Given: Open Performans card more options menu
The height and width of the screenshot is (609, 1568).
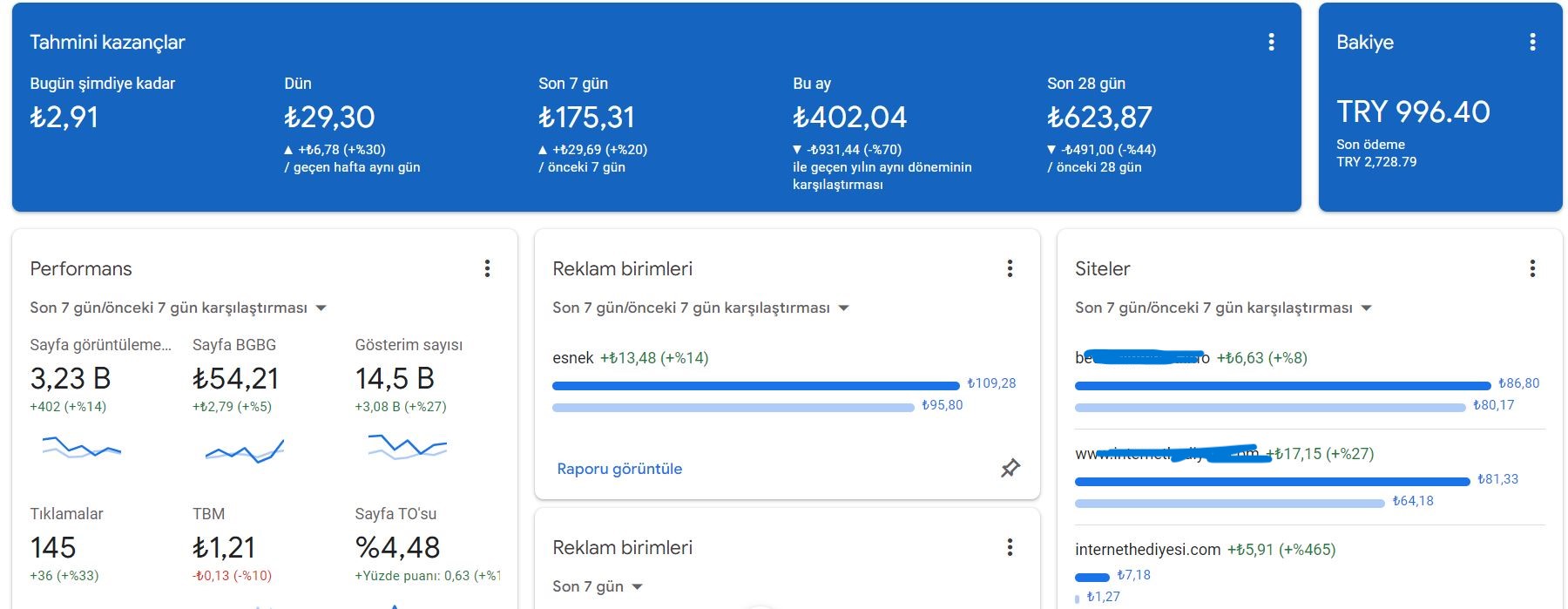Looking at the screenshot, I should coord(487,268).
